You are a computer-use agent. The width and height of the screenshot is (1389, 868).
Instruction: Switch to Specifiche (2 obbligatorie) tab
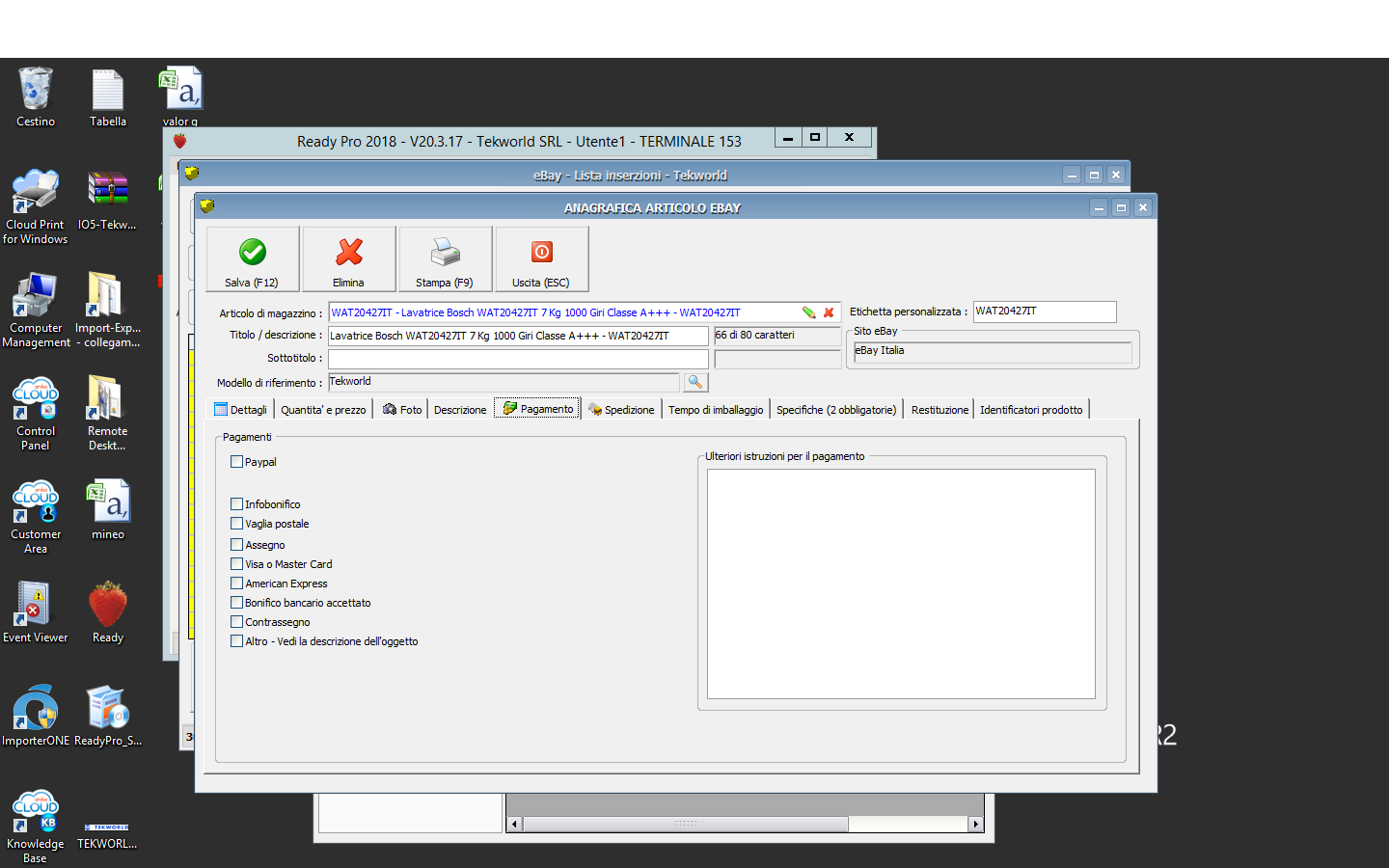[836, 410]
